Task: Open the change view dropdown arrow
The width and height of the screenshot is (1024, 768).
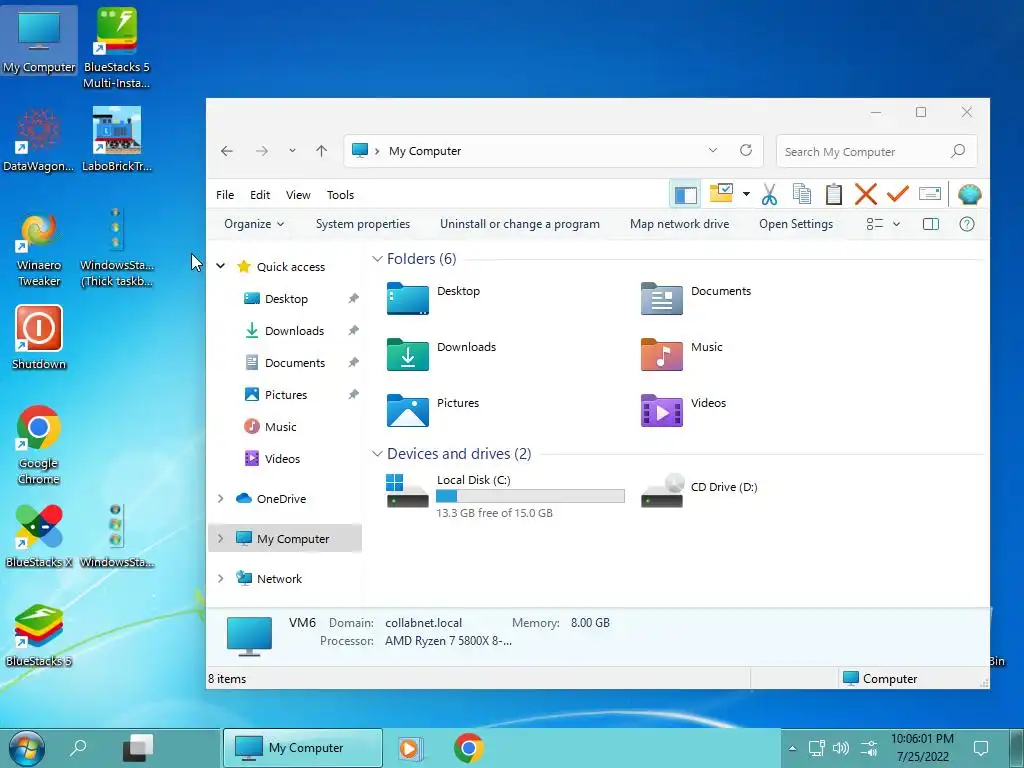Action: (897, 224)
